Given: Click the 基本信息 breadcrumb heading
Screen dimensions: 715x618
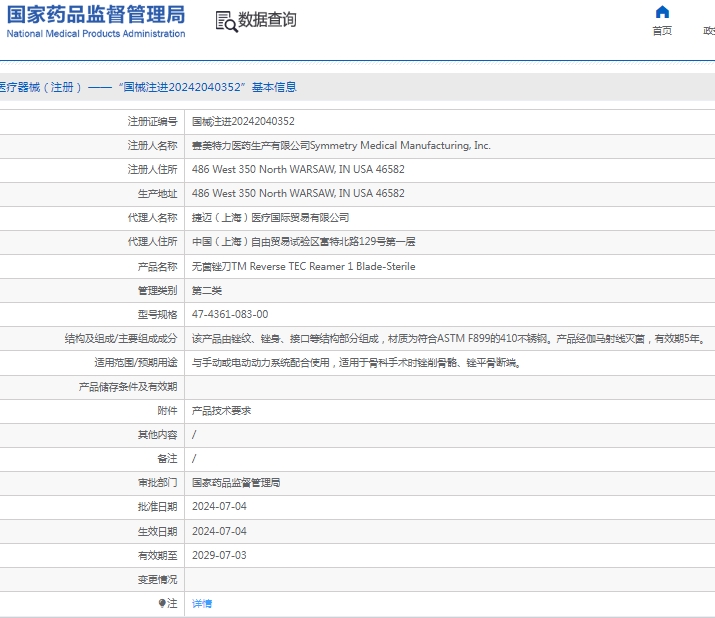Looking at the screenshot, I should (x=274, y=87).
